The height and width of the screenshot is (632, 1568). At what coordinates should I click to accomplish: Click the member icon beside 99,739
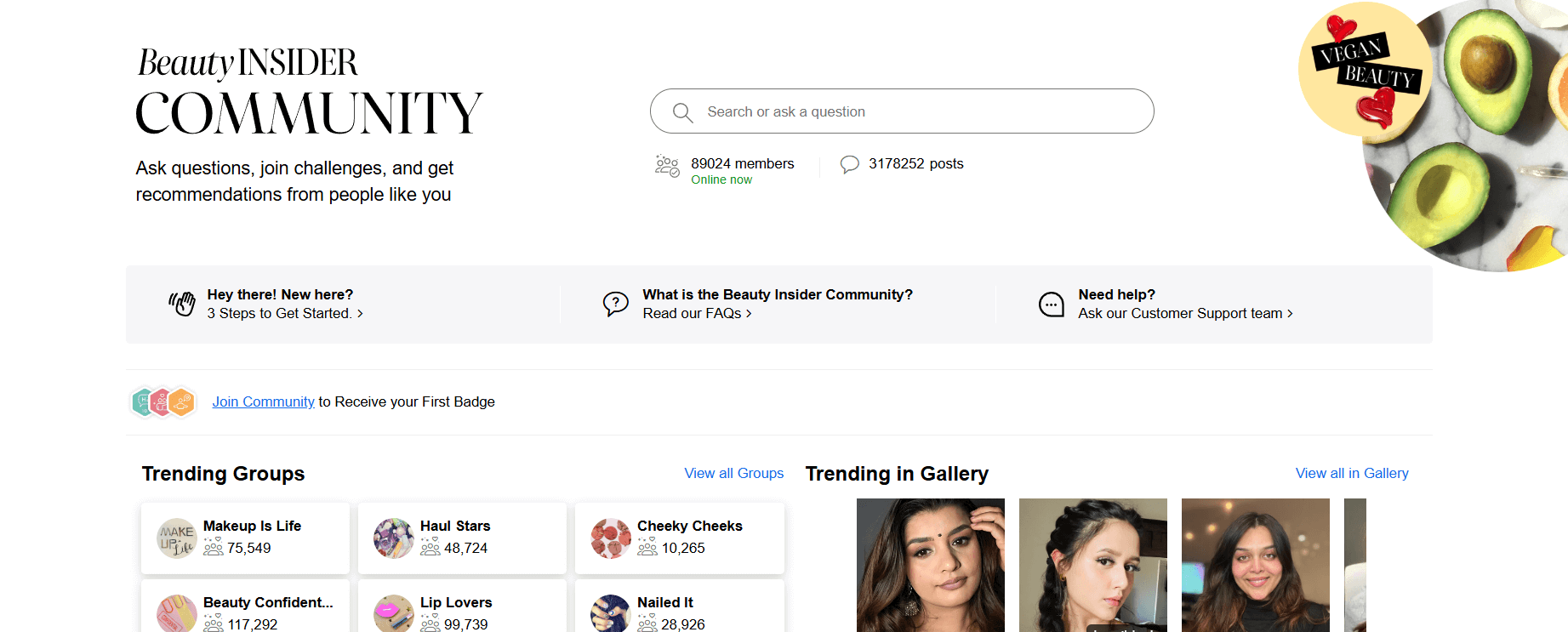click(430, 623)
